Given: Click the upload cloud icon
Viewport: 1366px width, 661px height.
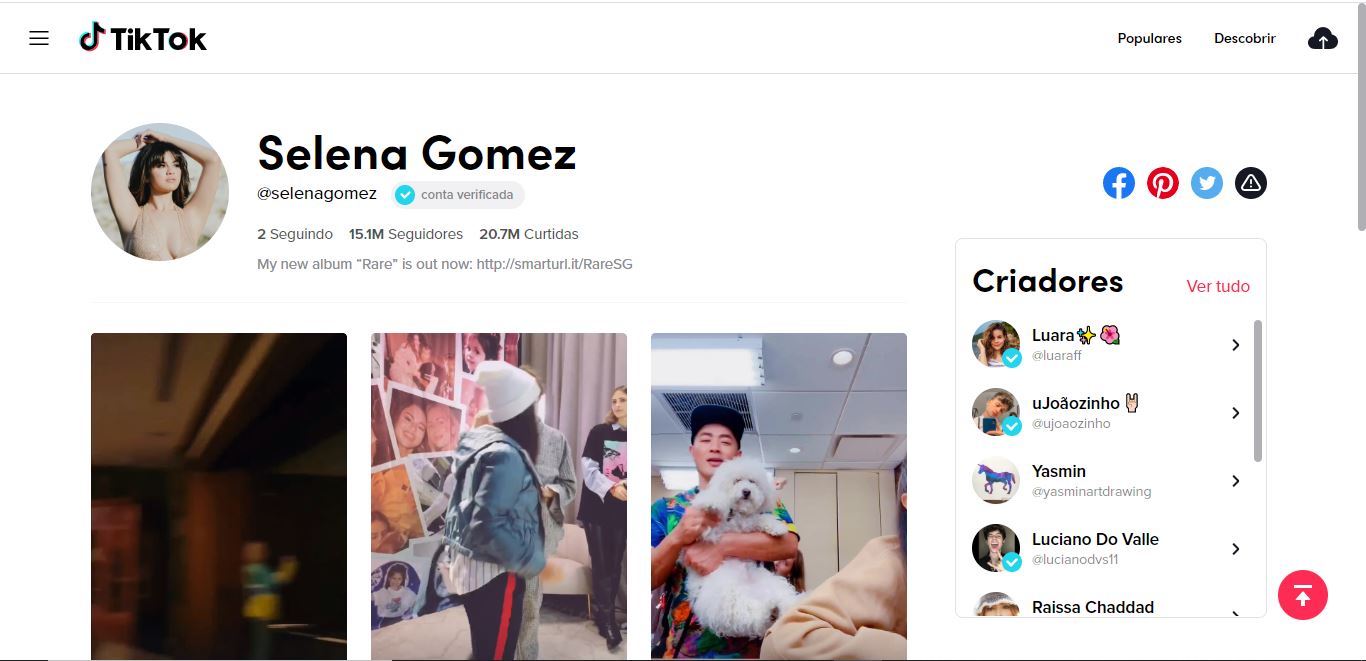Looking at the screenshot, I should (x=1322, y=39).
